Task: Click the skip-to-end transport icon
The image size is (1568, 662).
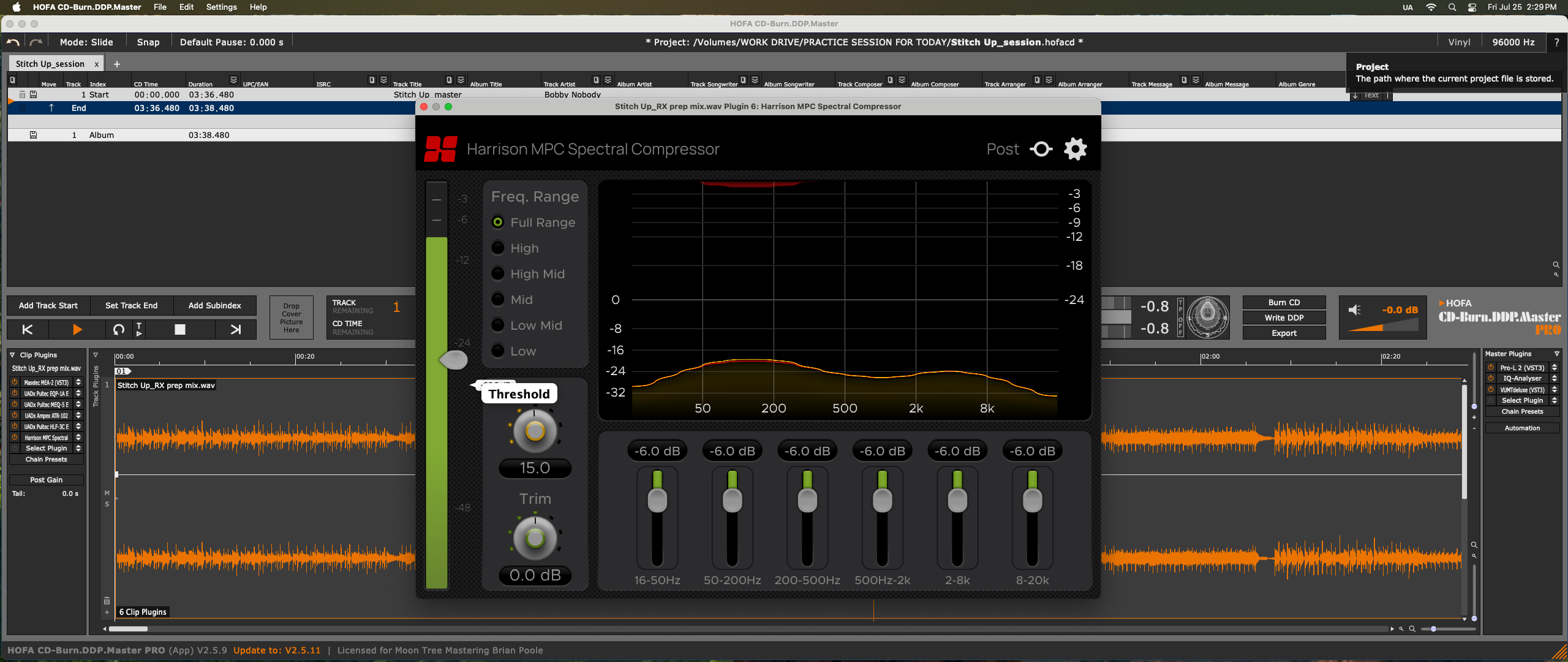Action: pos(235,329)
